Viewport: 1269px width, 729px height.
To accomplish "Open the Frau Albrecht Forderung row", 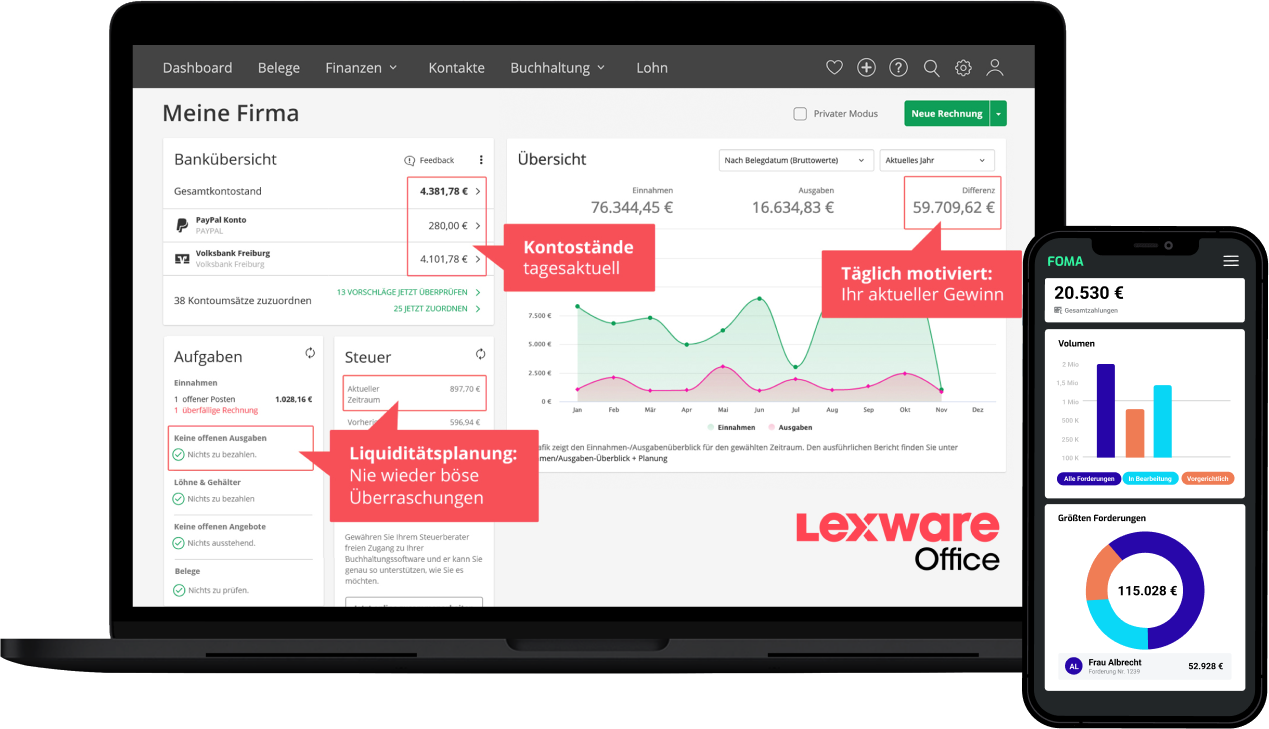I will click(1145, 667).
